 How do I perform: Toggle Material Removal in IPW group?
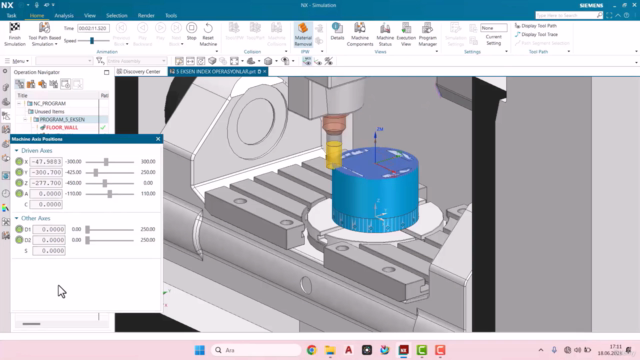coord(303,34)
